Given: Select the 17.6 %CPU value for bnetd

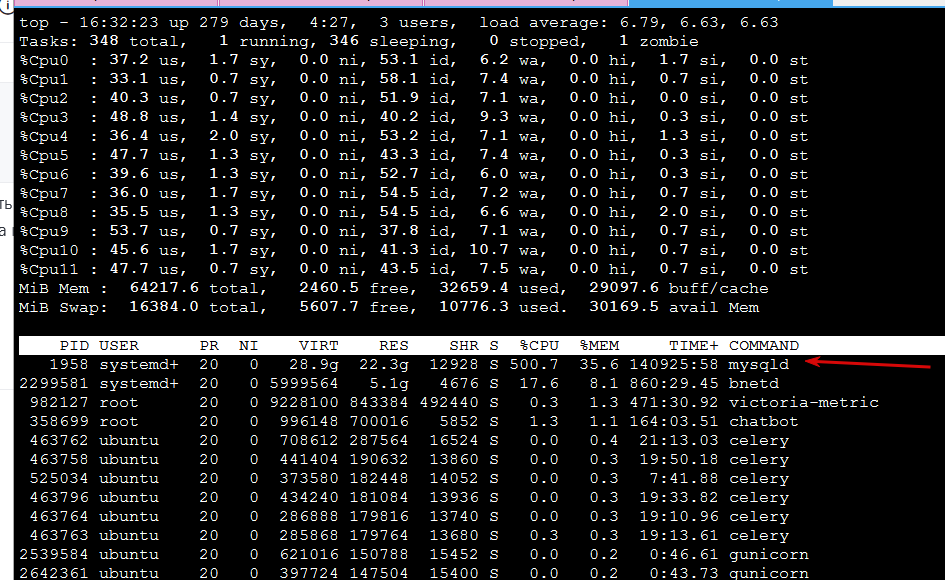Looking at the screenshot, I should [539, 383].
